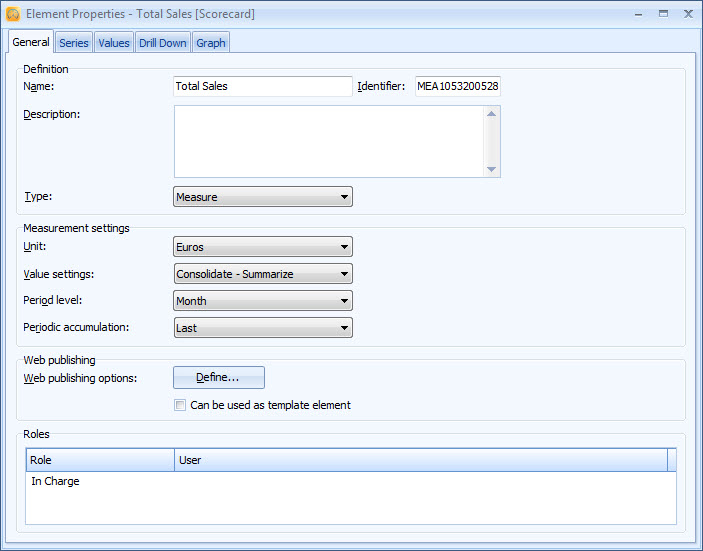
Task: Switch to the General tab
Action: point(30,42)
